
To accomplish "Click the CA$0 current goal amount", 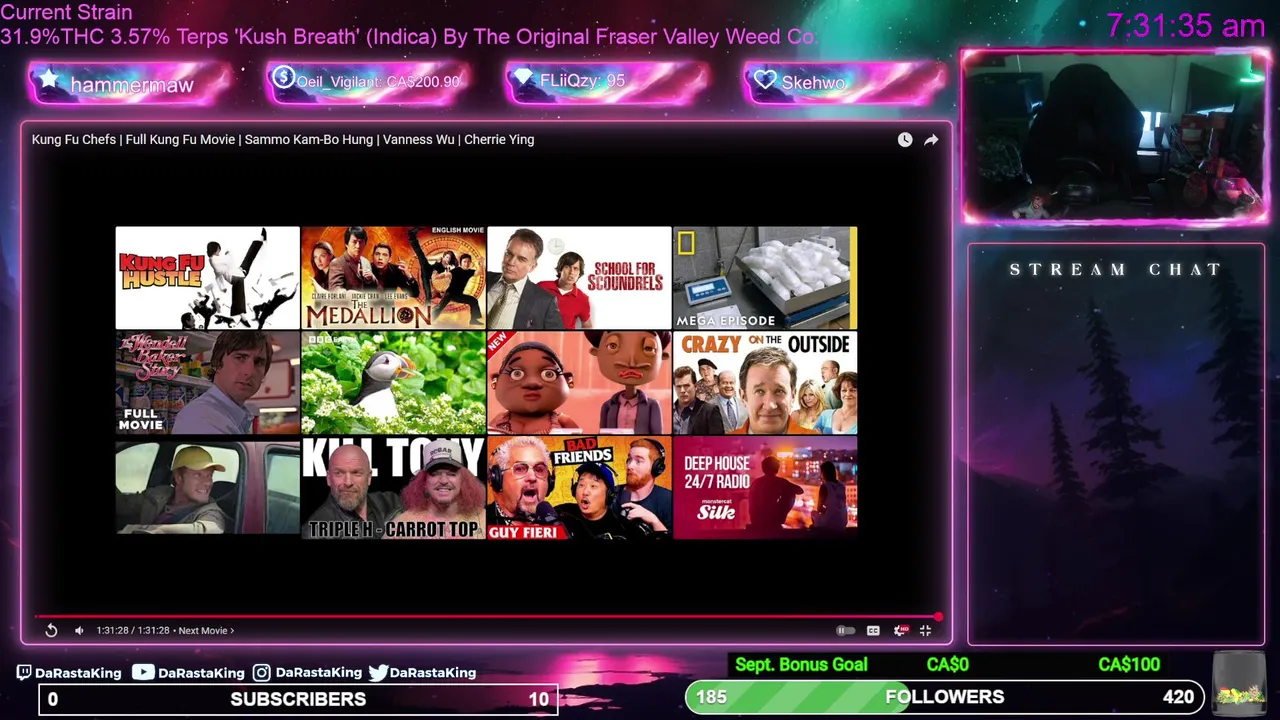I will click(947, 665).
